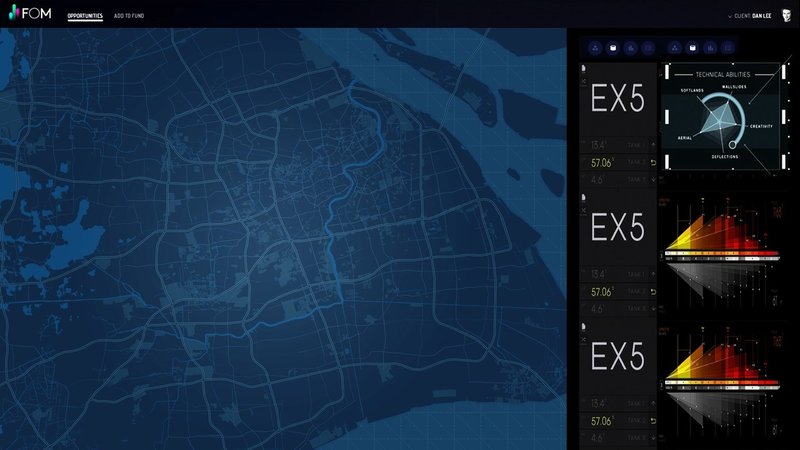Image resolution: width=800 pixels, height=450 pixels.
Task: Click up arrow on top card's 13.4 row
Action: 653,145
